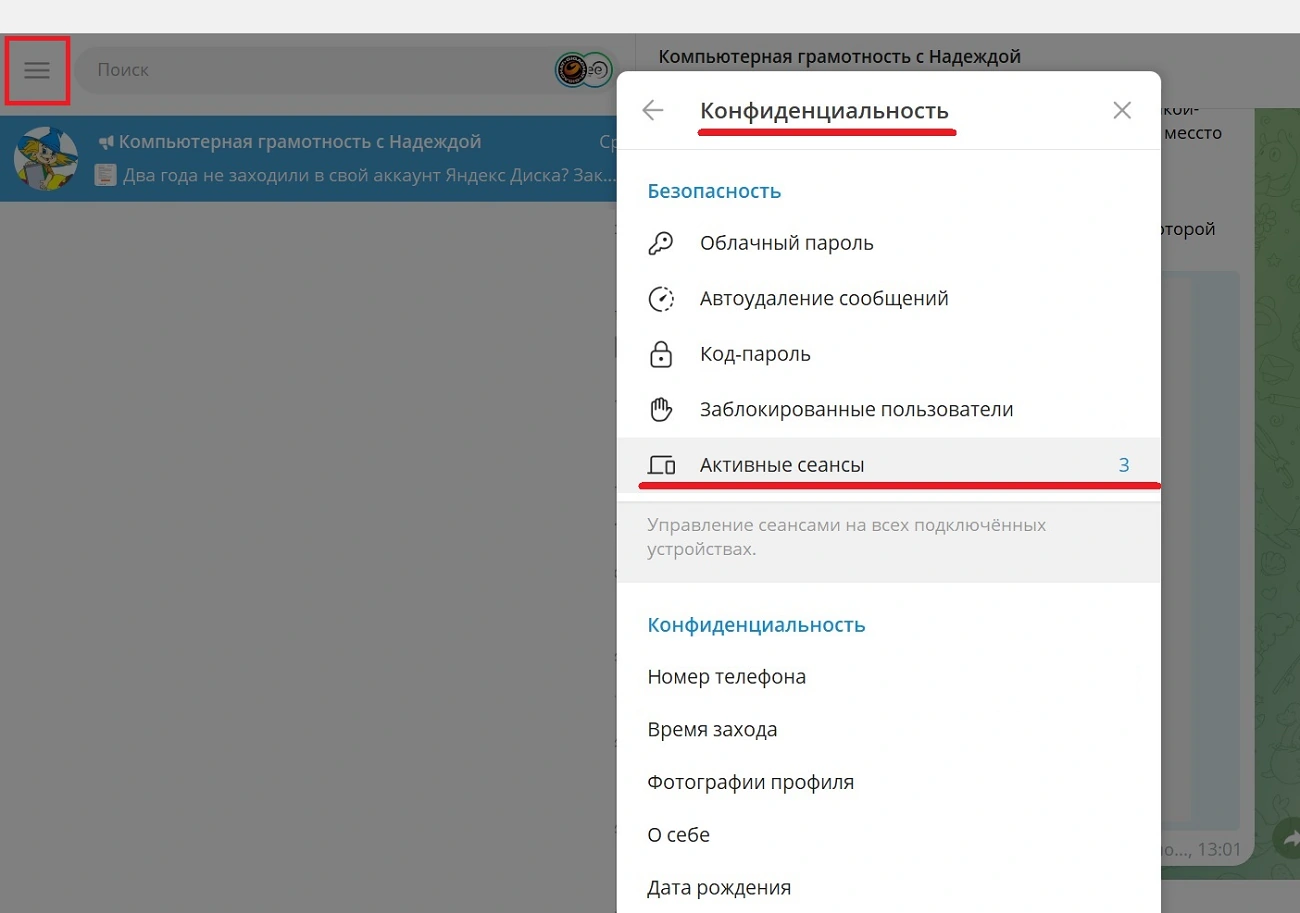Image resolution: width=1300 pixels, height=913 pixels.
Task: Click the Управление сеансами description text
Action: tap(847, 537)
